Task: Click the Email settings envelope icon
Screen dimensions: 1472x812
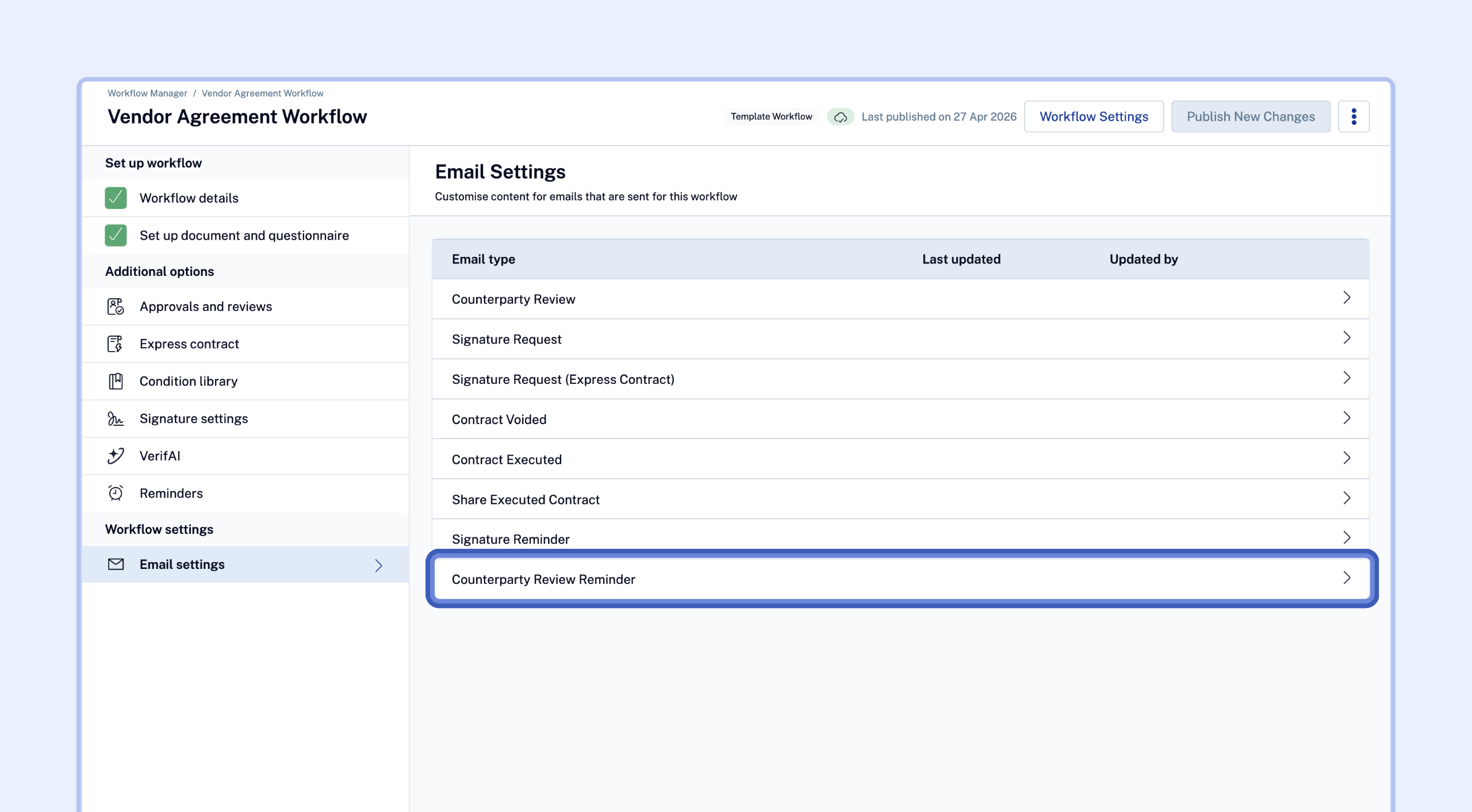Action: (116, 564)
